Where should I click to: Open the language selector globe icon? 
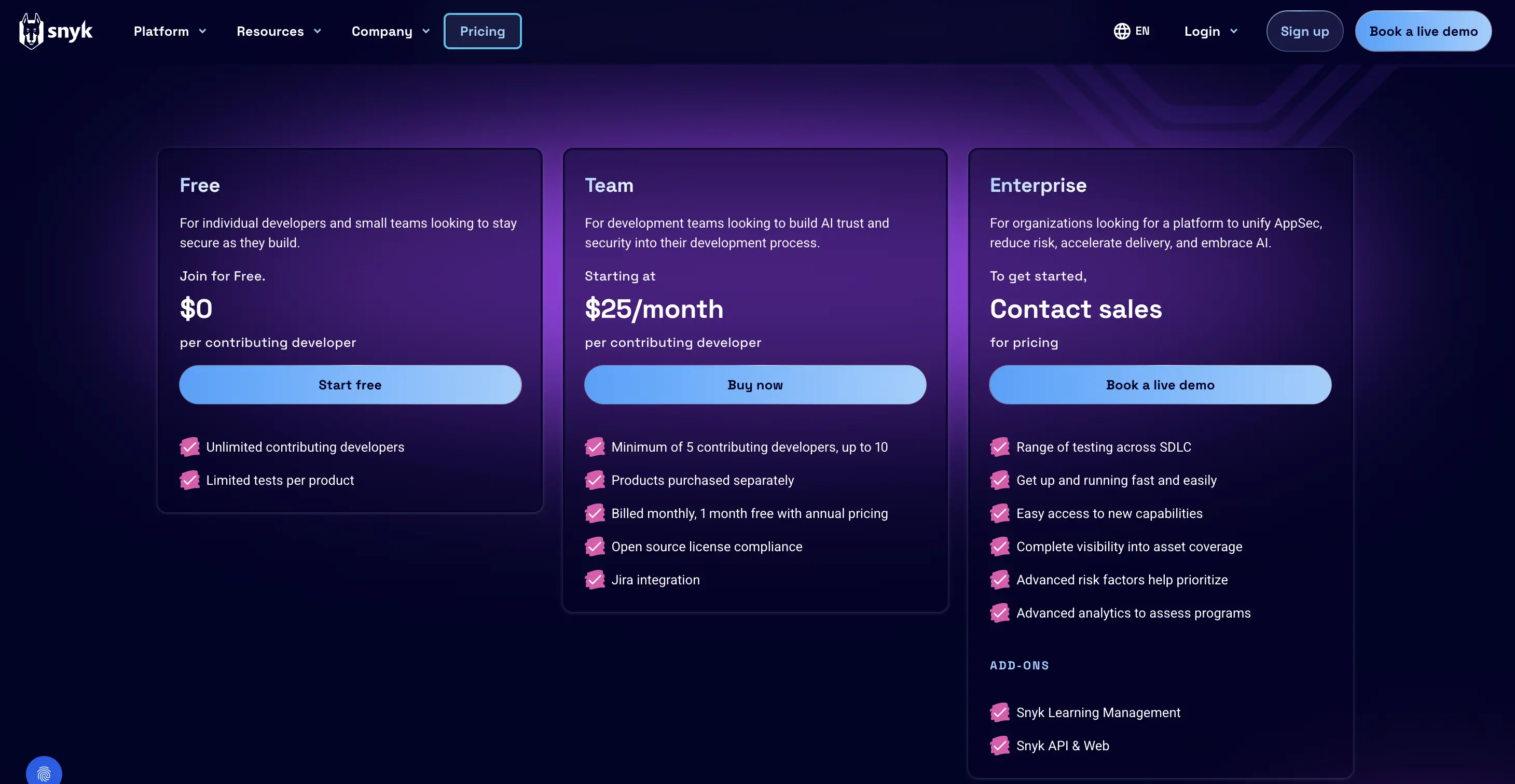(1122, 31)
